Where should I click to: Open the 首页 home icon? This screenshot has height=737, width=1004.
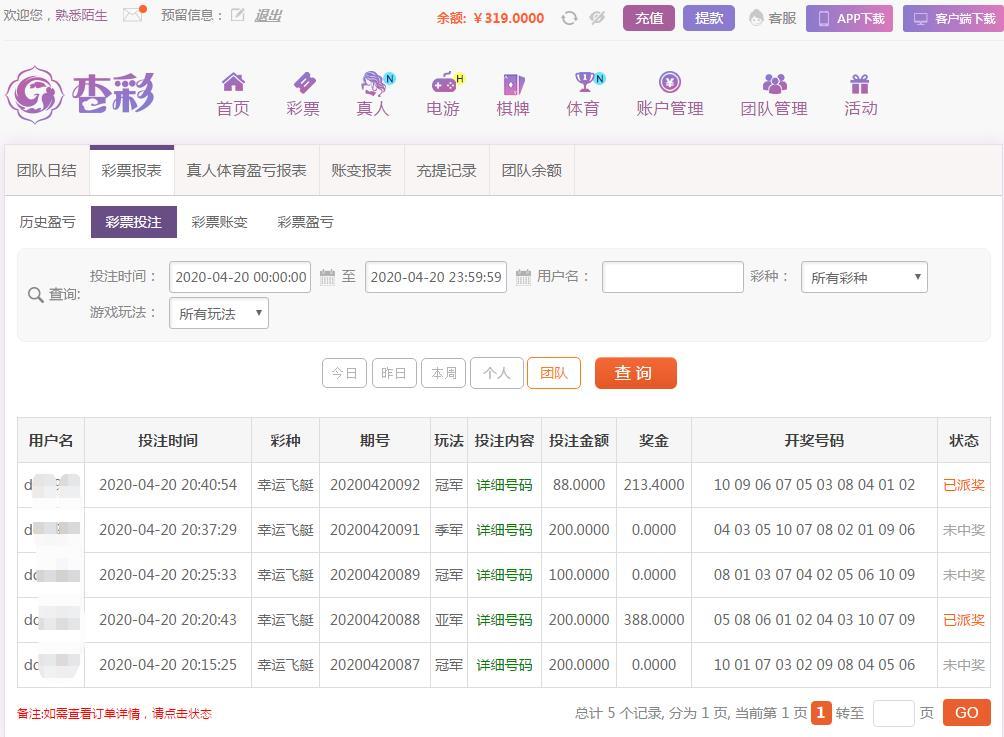[x=233, y=83]
